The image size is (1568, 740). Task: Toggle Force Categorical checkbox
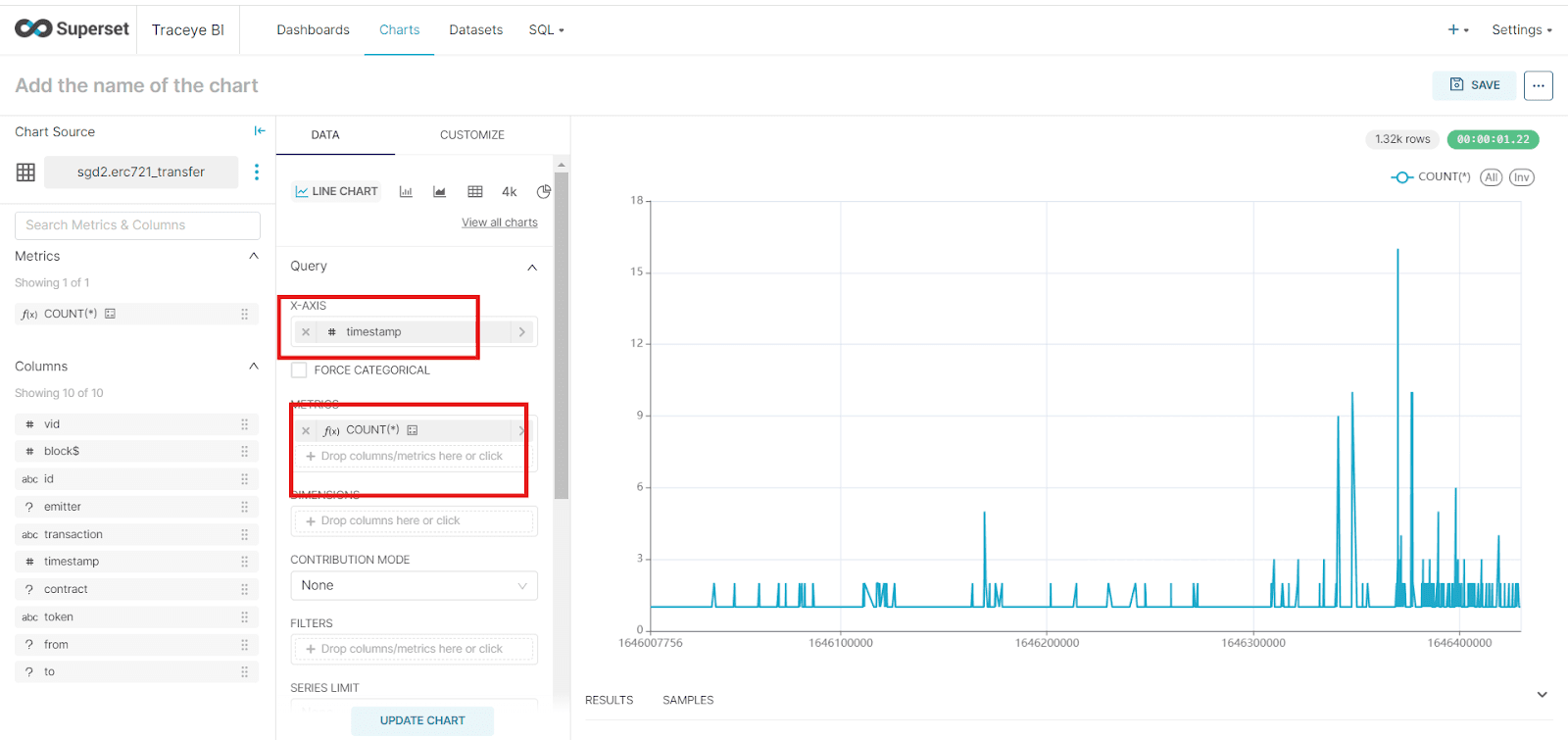click(299, 370)
